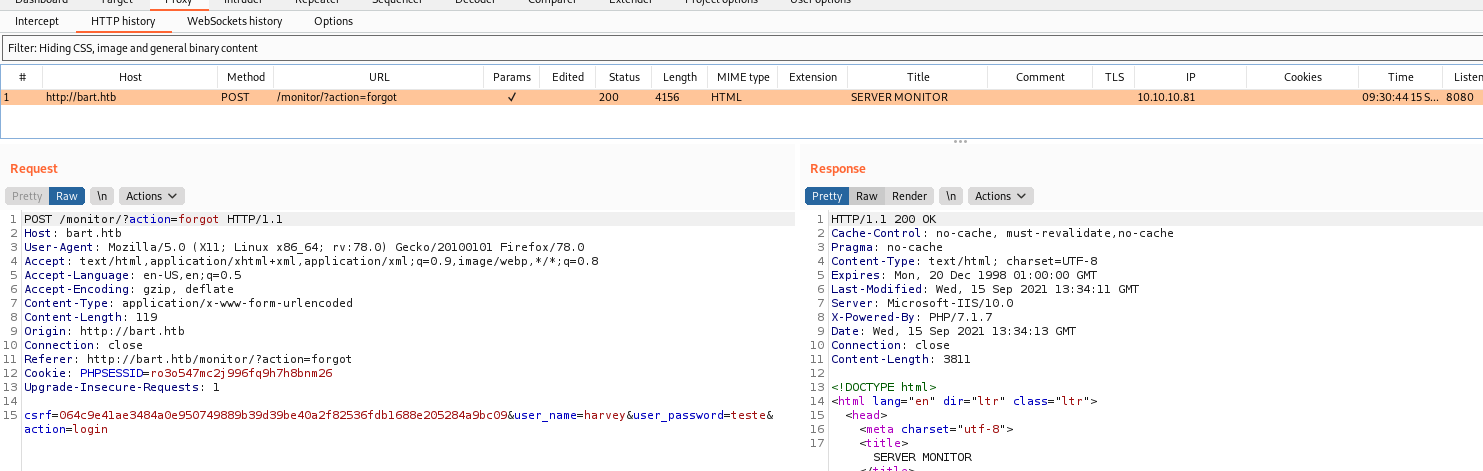Switch Request view to Raw

point(67,196)
